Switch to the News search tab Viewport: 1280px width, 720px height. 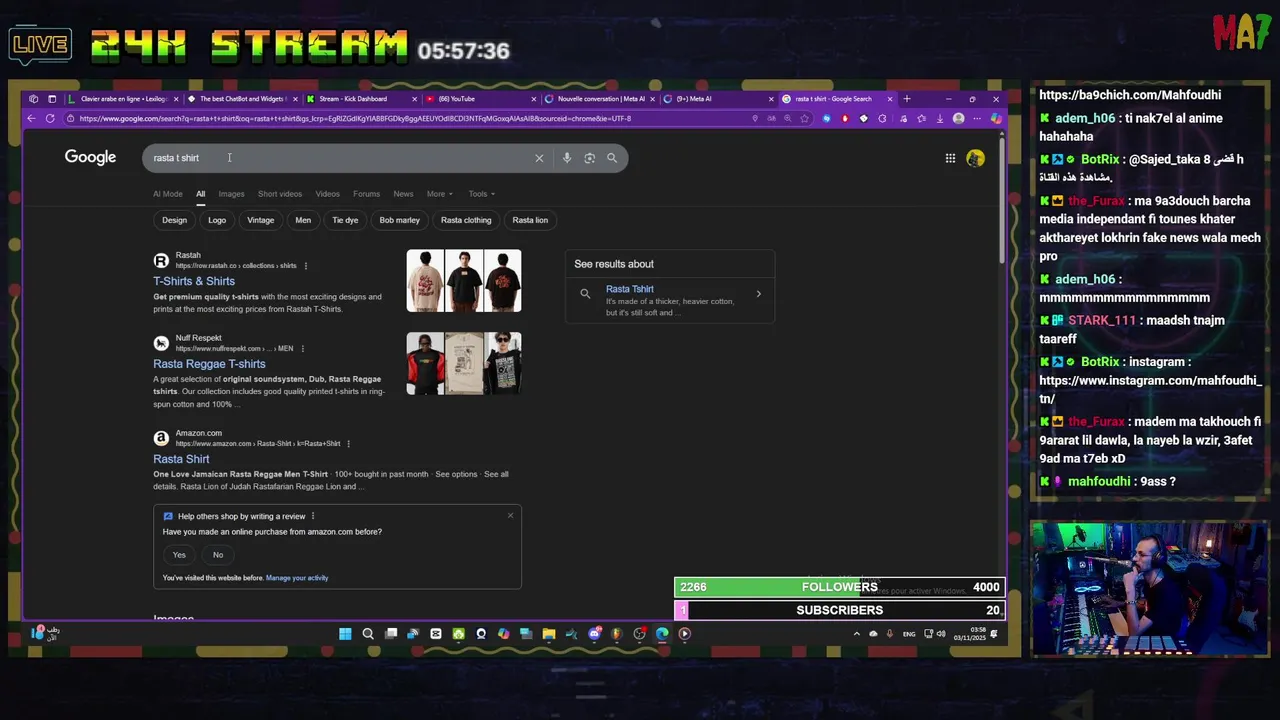click(x=403, y=194)
